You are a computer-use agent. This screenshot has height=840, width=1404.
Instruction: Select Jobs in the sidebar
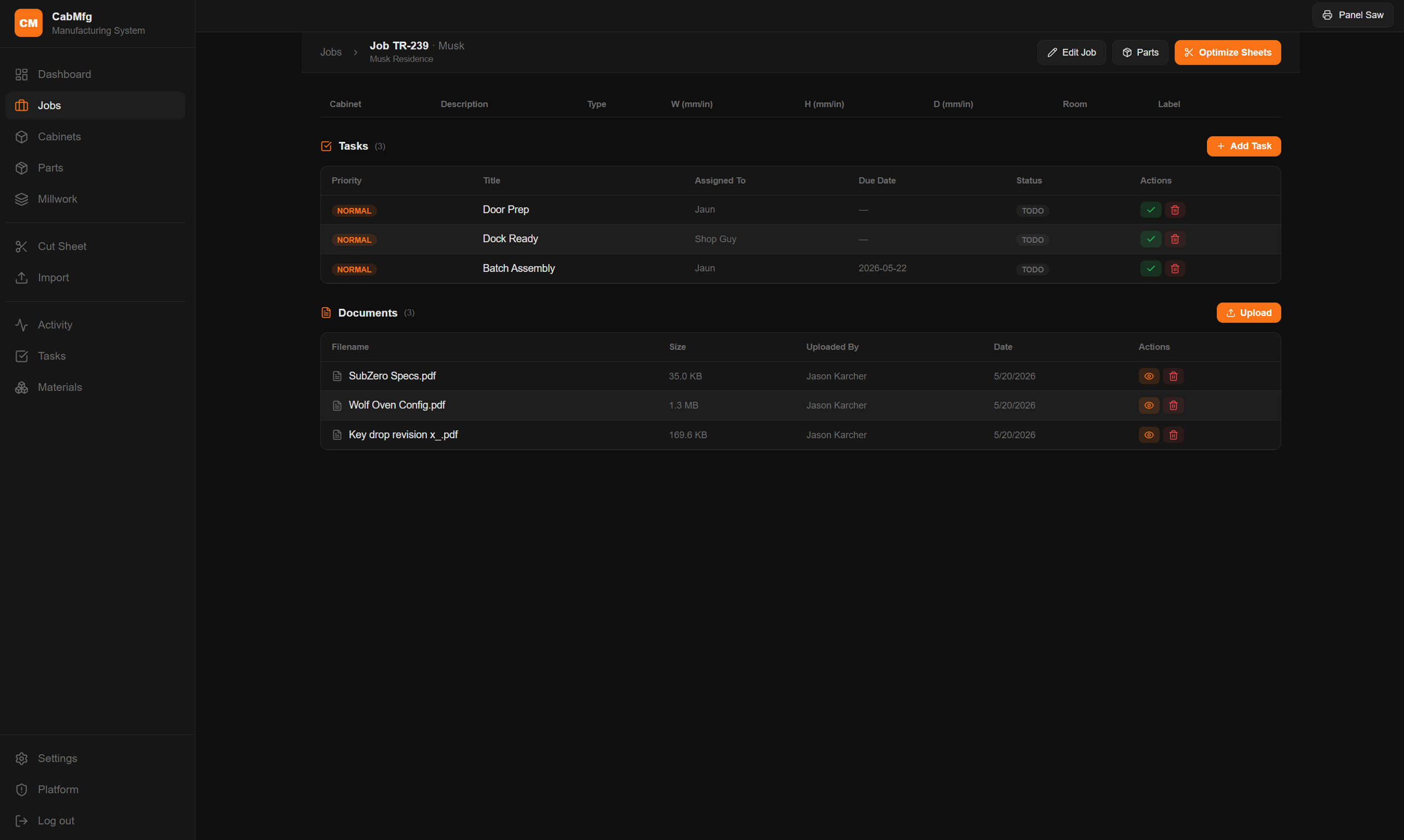(x=95, y=106)
